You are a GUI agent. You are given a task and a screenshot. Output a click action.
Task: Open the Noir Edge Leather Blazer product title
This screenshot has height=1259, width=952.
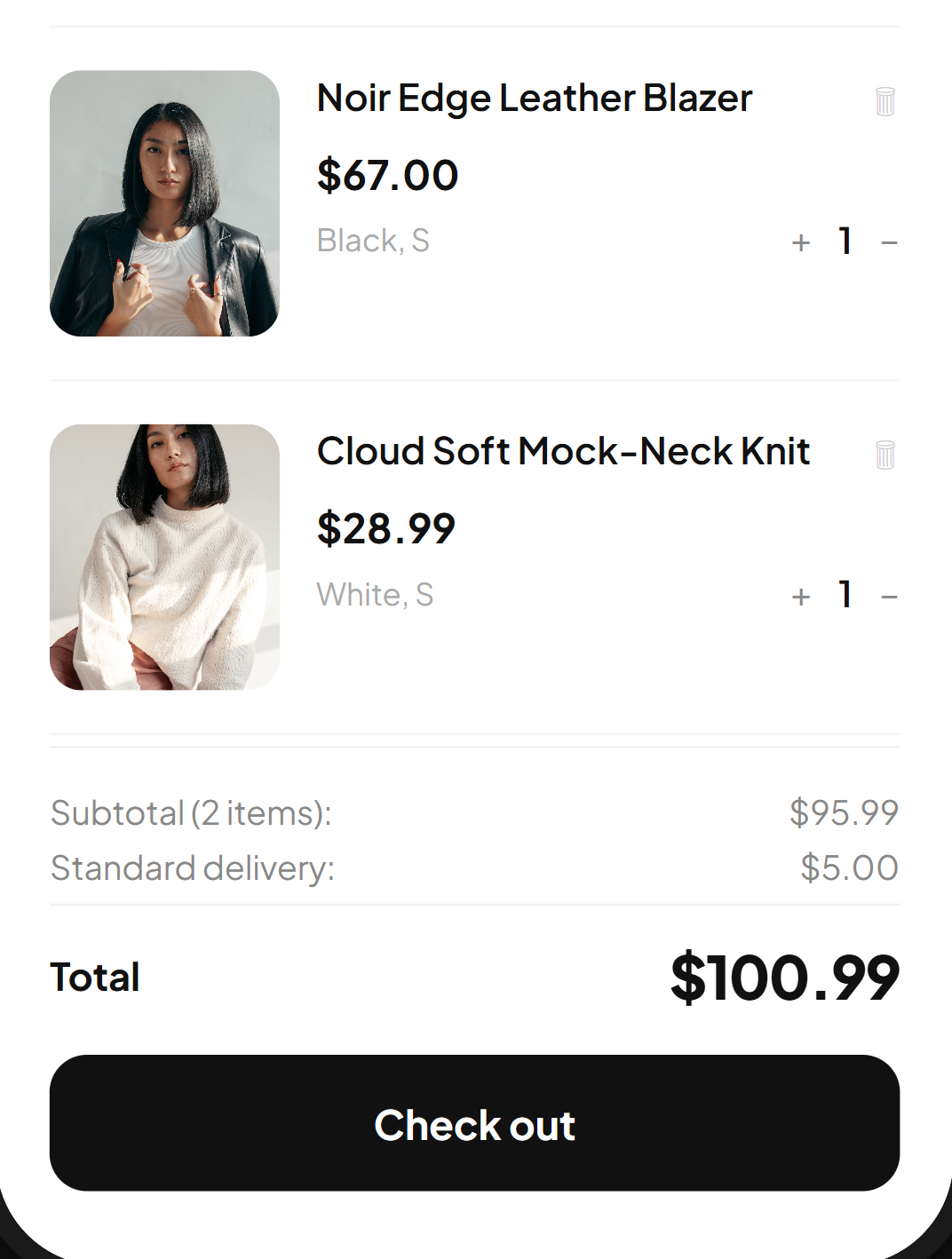pos(534,98)
